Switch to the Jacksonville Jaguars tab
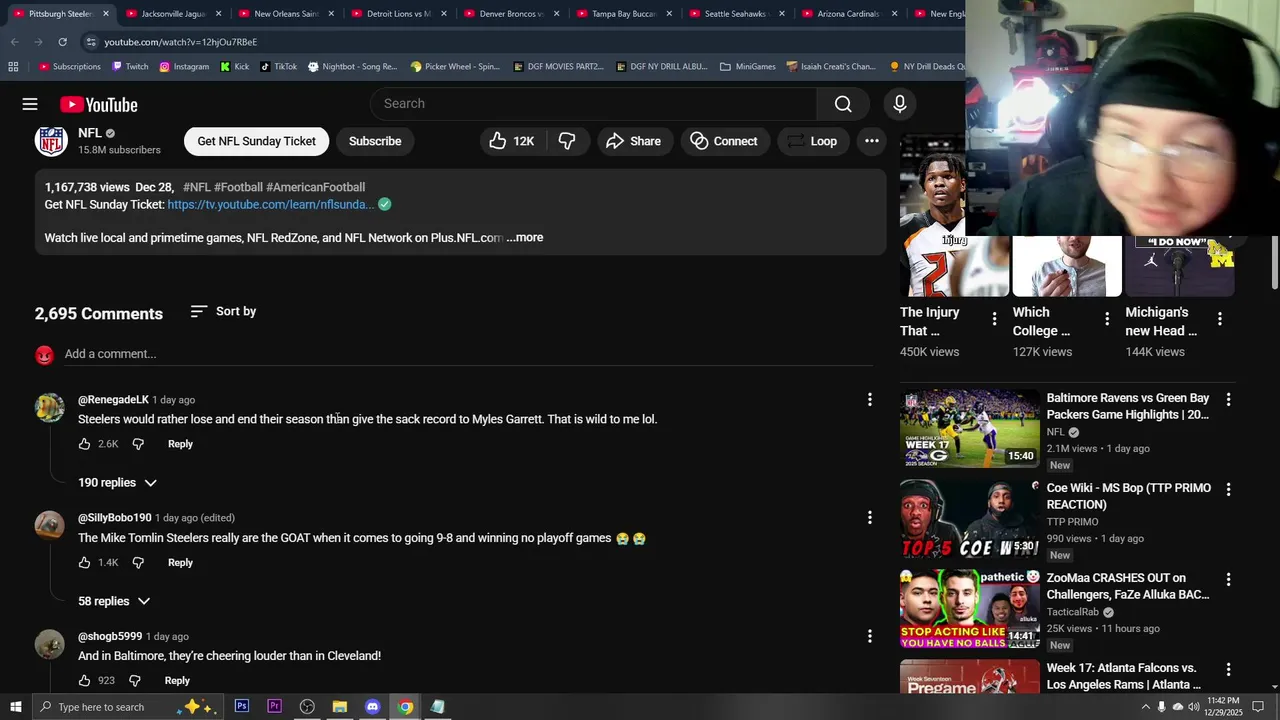Screen dimensions: 1280x720 (x=172, y=14)
